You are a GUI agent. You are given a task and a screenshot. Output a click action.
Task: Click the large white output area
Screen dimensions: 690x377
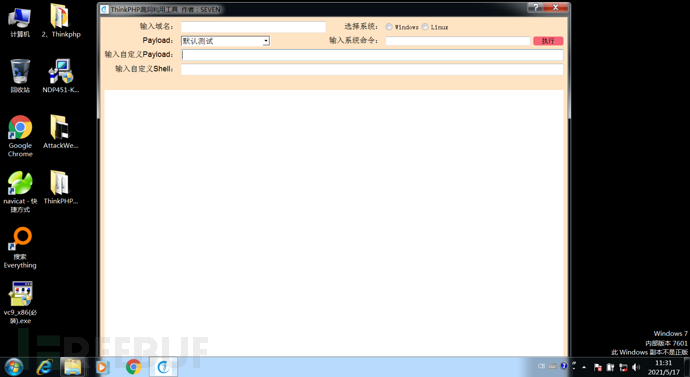coord(334,223)
